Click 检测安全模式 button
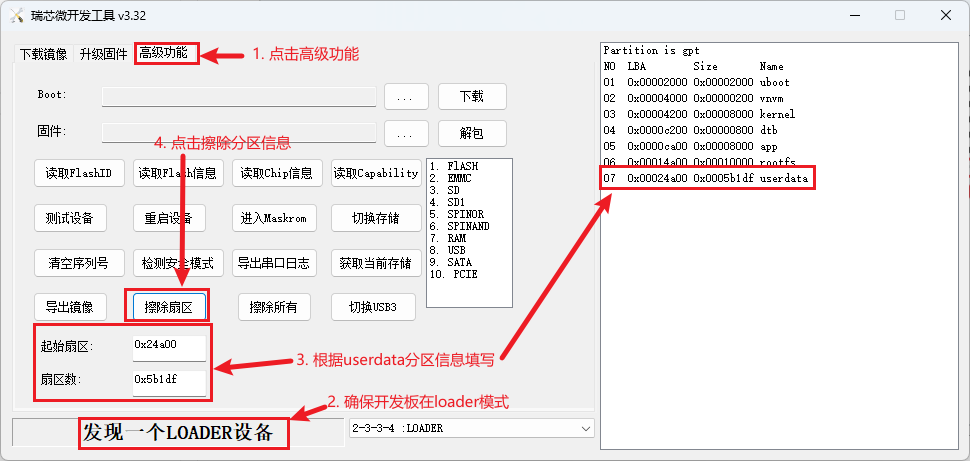This screenshot has width=970, height=461. tap(178, 264)
